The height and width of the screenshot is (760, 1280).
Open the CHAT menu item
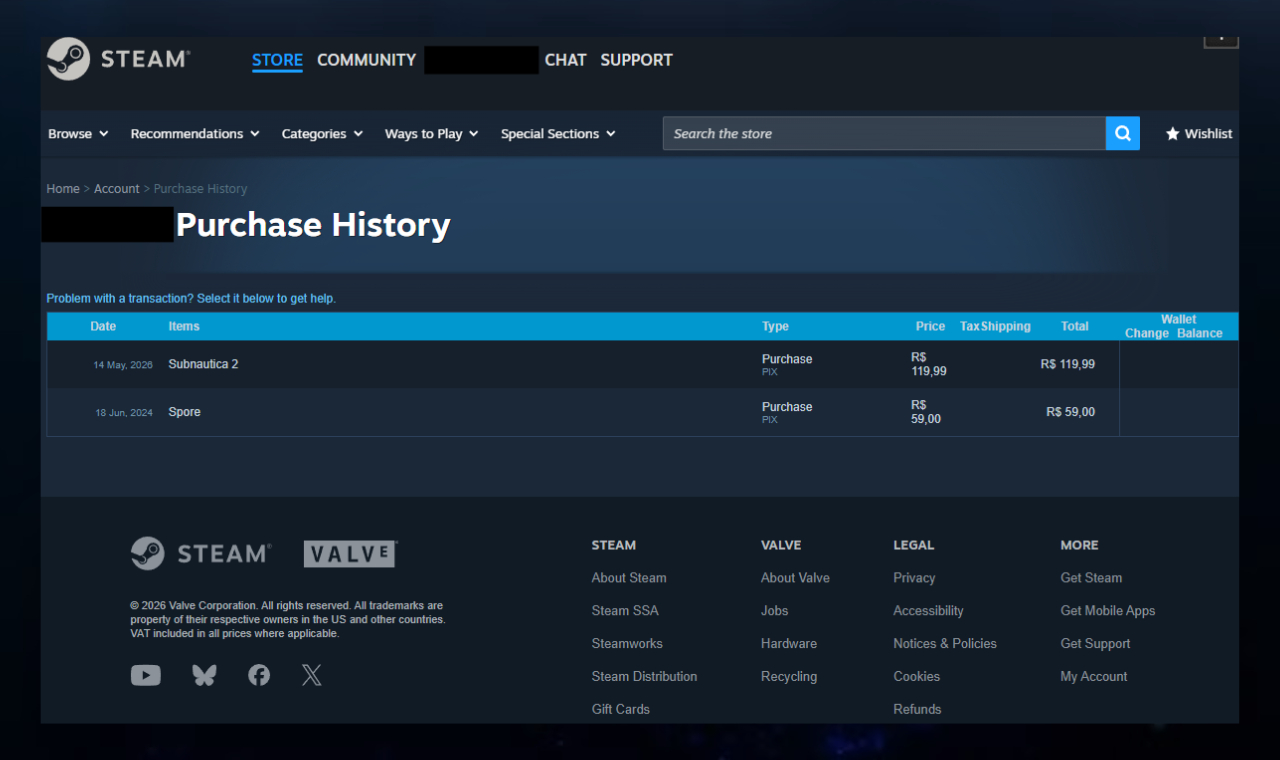565,60
